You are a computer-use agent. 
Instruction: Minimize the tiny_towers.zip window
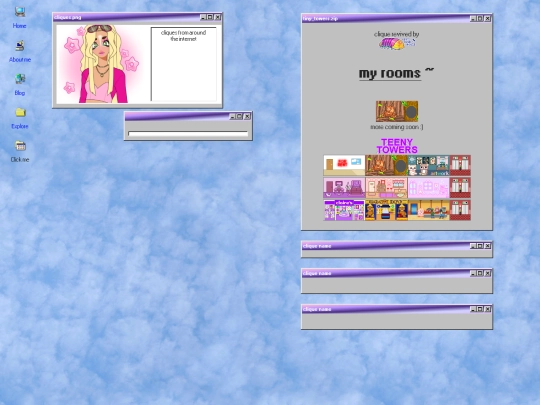(473, 19)
